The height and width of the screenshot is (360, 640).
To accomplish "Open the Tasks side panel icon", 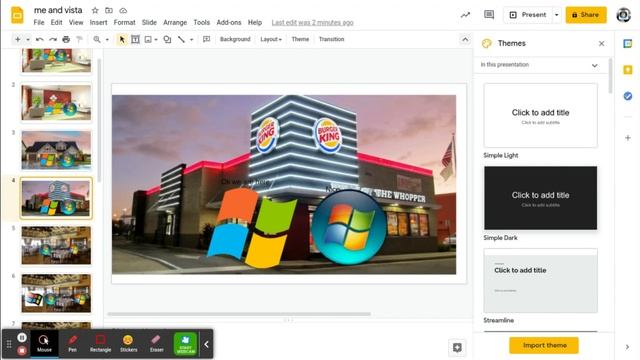I will (628, 96).
